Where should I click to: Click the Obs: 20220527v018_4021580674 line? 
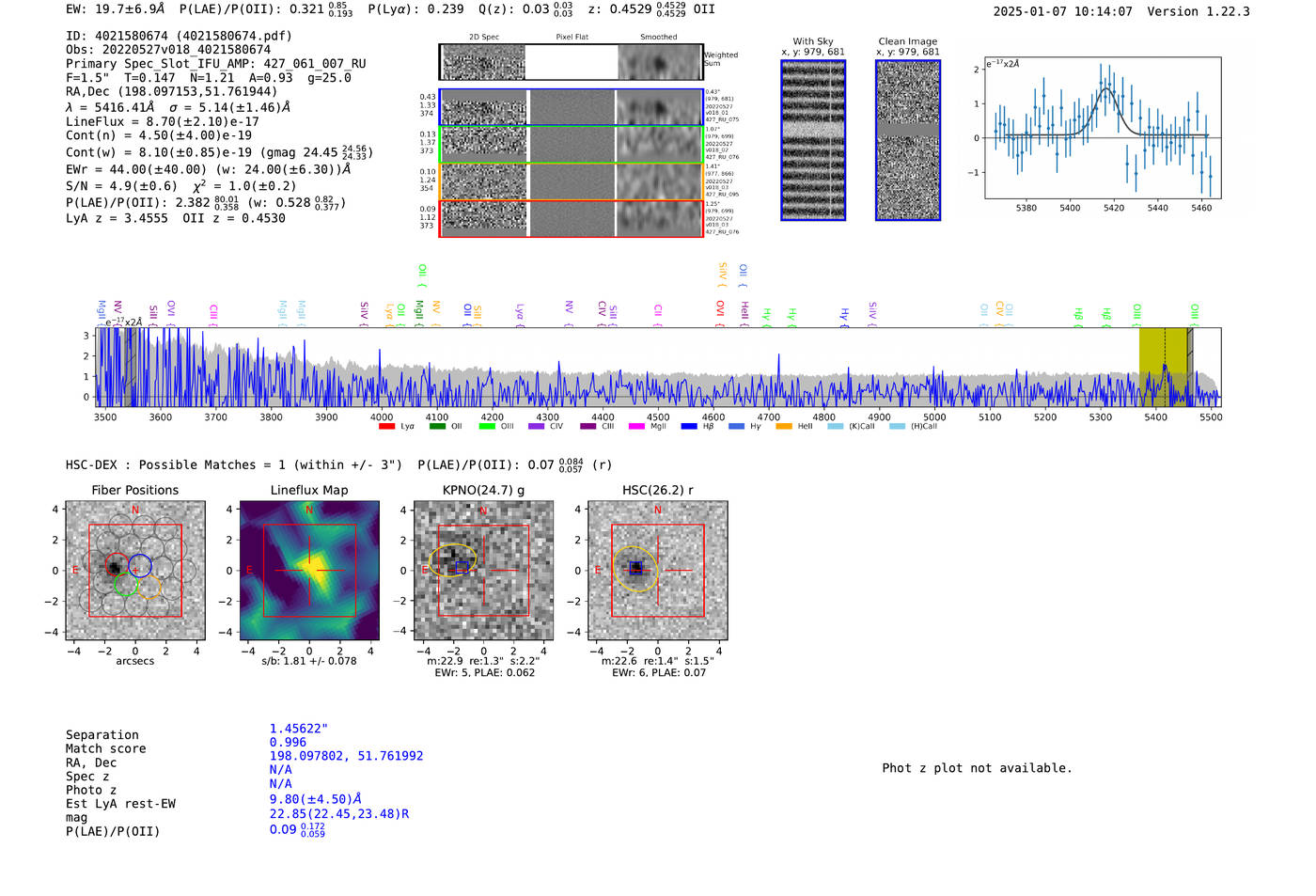(x=168, y=50)
